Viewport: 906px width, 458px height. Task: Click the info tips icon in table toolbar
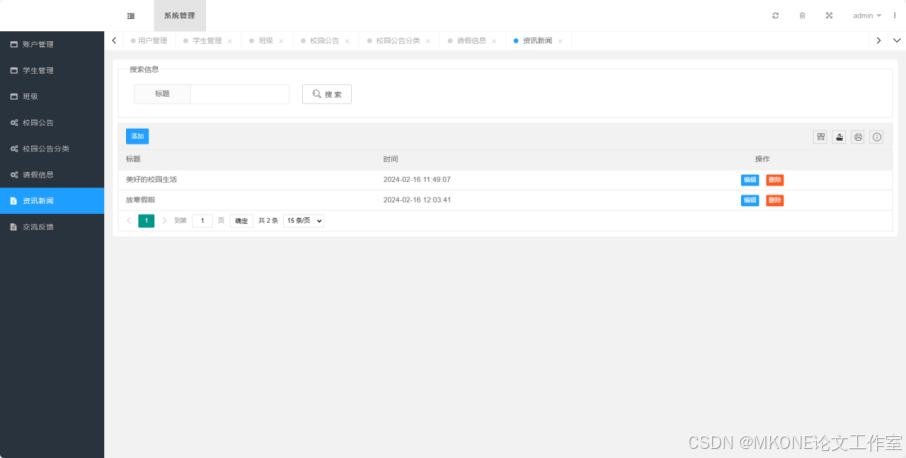click(x=877, y=137)
